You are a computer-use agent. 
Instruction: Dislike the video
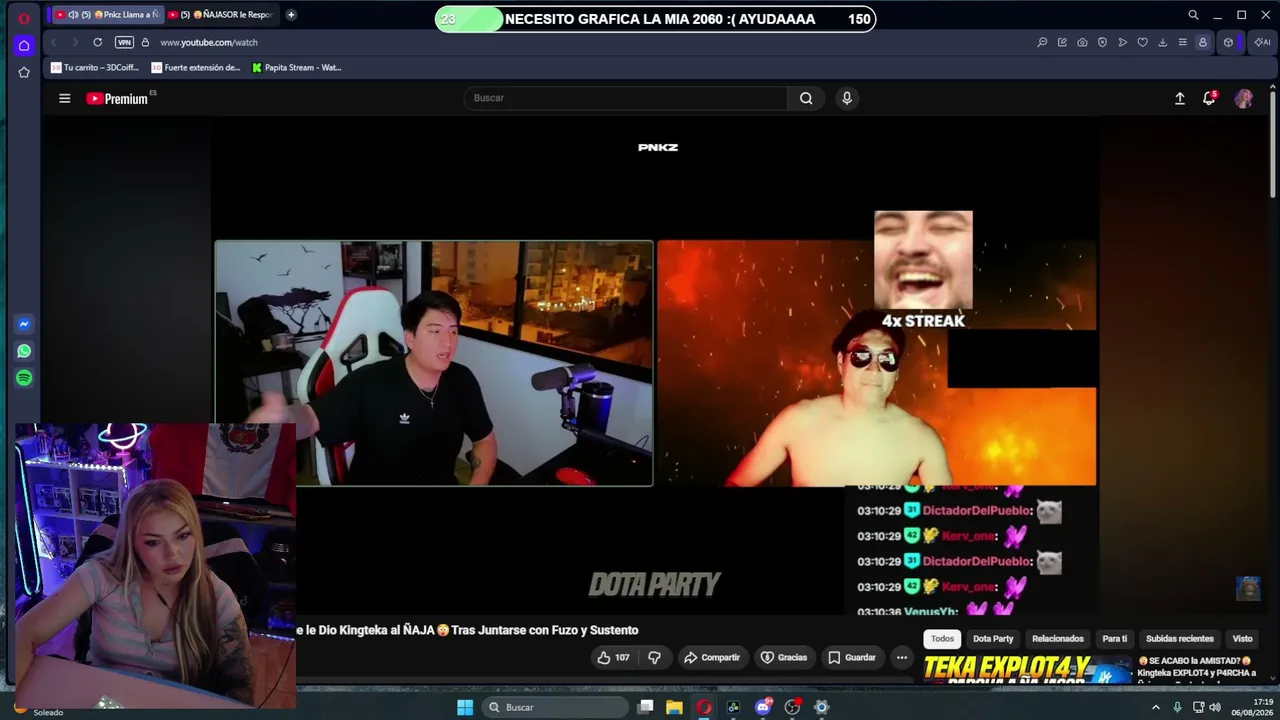[655, 657]
